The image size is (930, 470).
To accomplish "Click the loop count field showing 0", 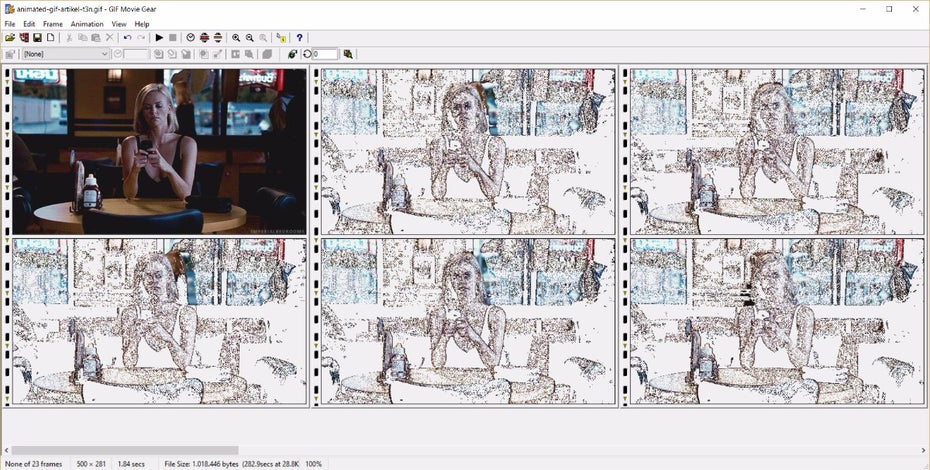I will point(325,54).
